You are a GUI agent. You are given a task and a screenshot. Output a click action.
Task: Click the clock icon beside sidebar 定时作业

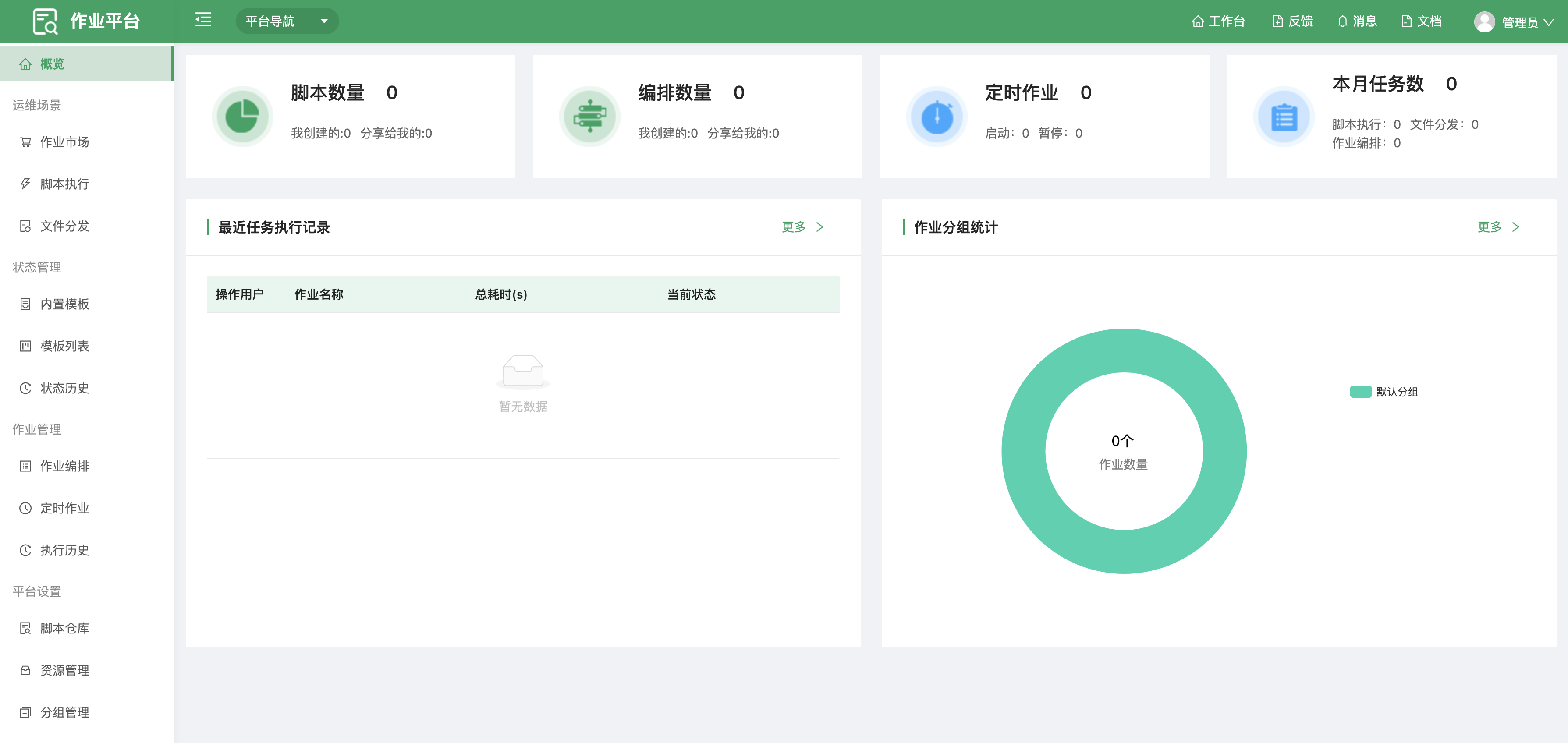[25, 507]
